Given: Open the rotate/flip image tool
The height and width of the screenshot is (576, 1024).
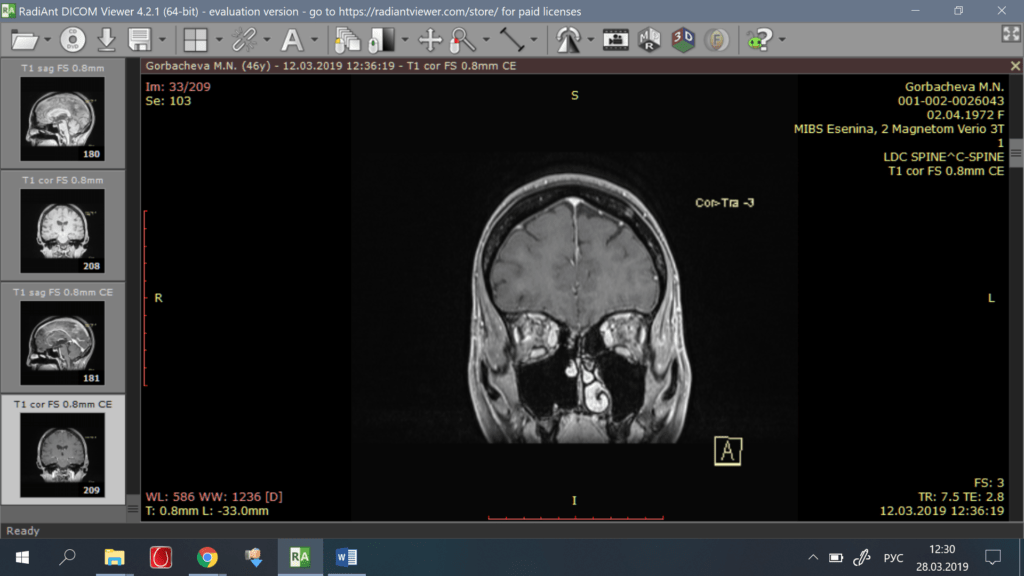Looking at the screenshot, I should point(568,40).
